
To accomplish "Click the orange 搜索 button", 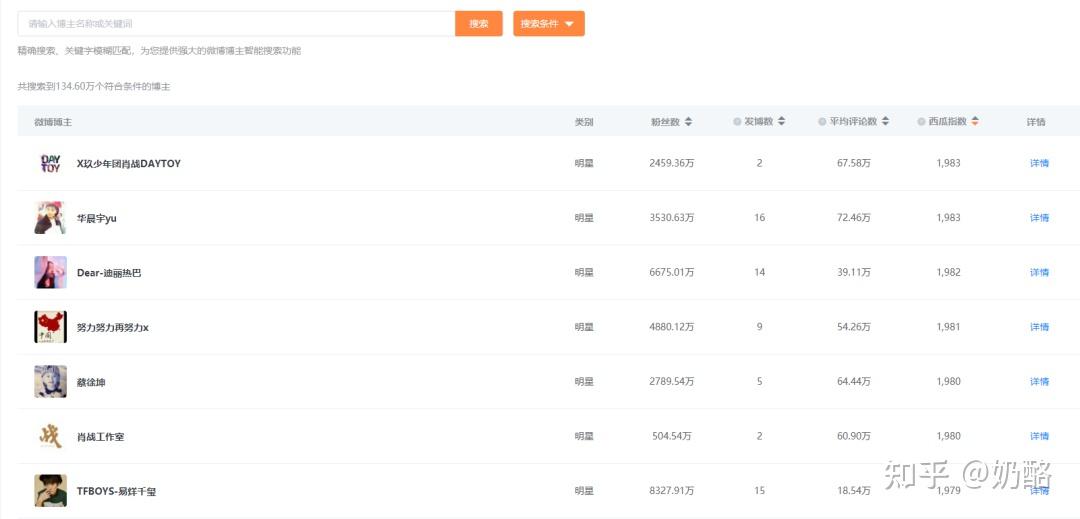I will point(479,24).
